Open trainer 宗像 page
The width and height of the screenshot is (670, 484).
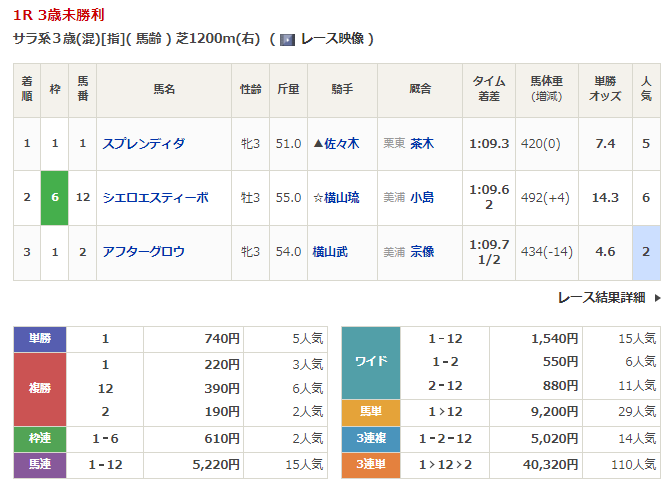(x=421, y=251)
